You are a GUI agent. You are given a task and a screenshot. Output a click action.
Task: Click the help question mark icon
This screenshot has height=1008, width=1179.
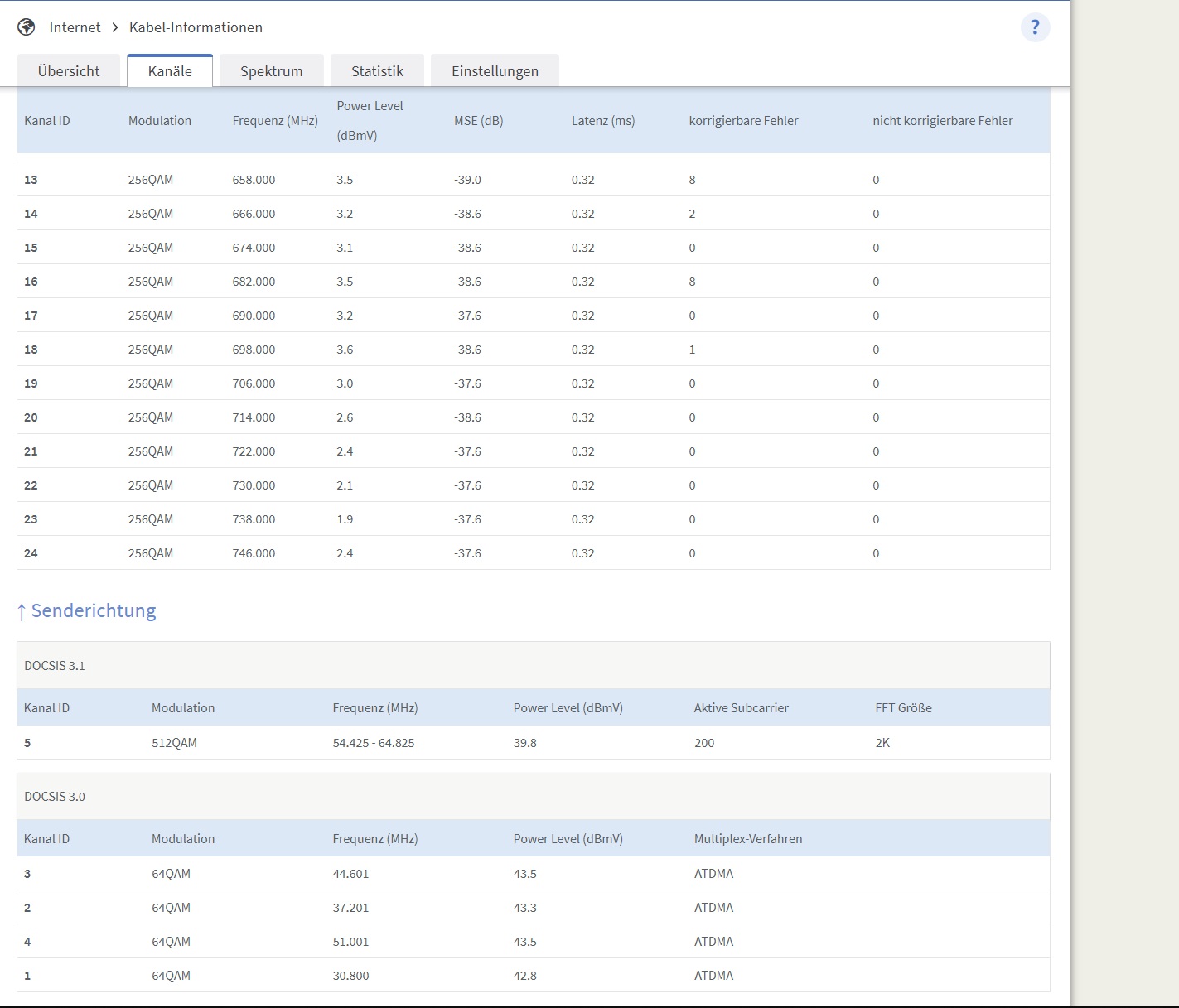click(x=1035, y=27)
